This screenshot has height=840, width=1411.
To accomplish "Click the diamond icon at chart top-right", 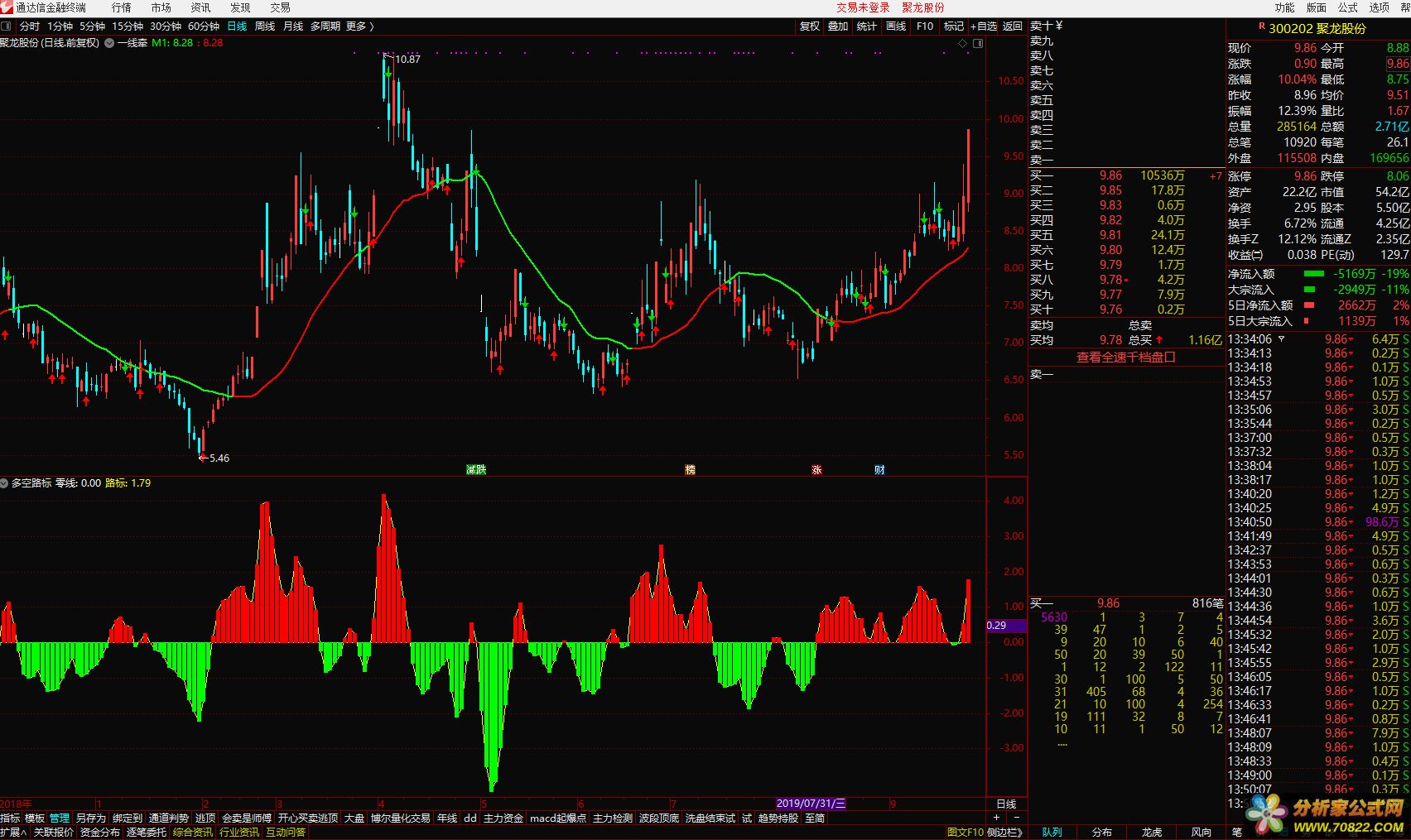I will click(962, 43).
